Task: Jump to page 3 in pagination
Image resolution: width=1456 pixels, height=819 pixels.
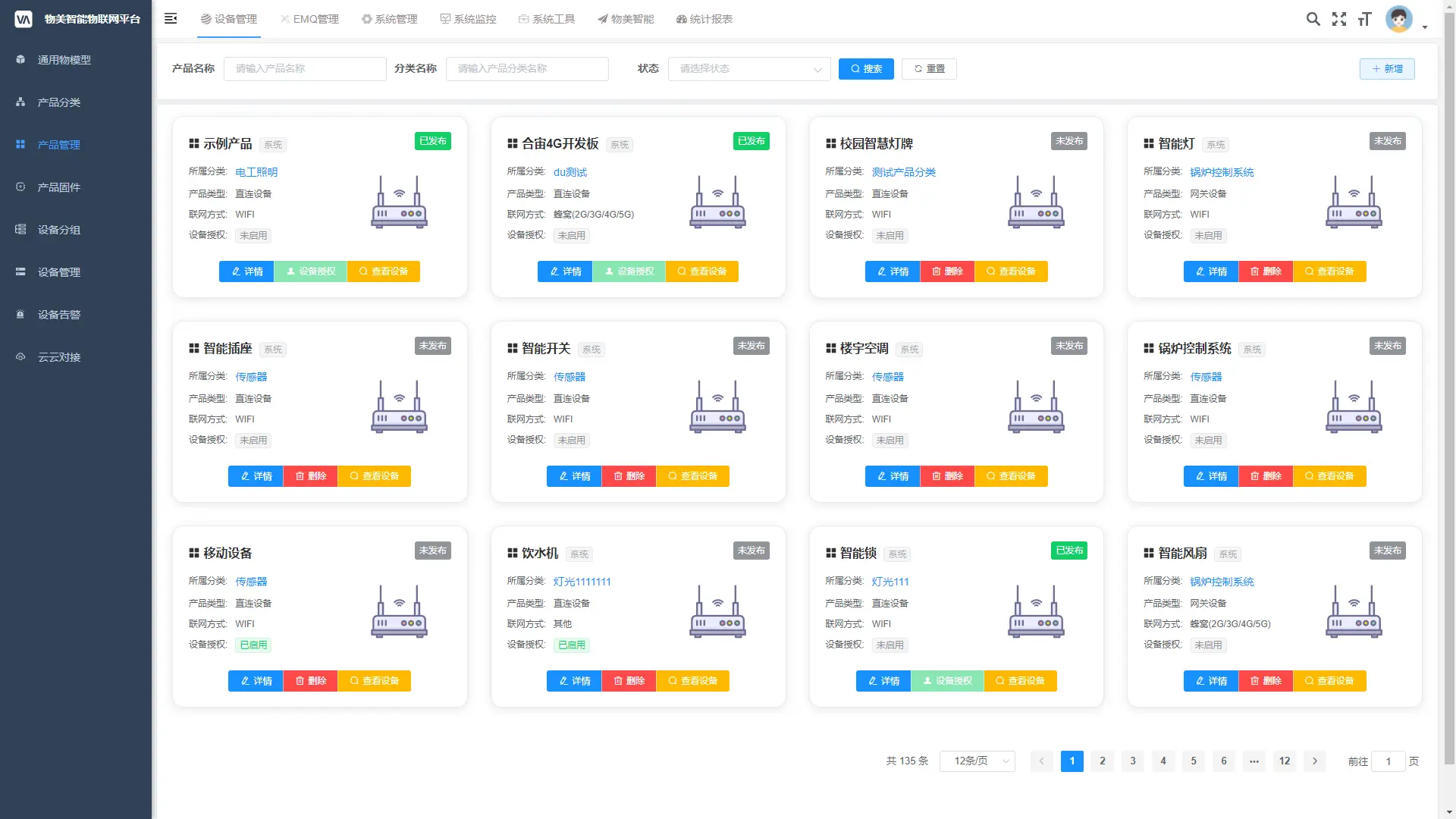Action: [x=1132, y=761]
